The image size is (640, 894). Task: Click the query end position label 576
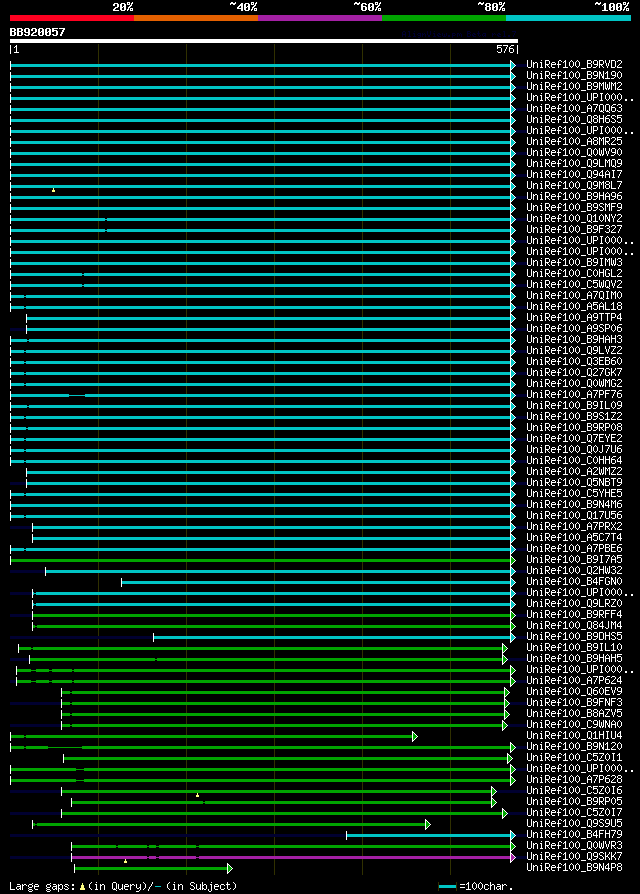(x=505, y=50)
